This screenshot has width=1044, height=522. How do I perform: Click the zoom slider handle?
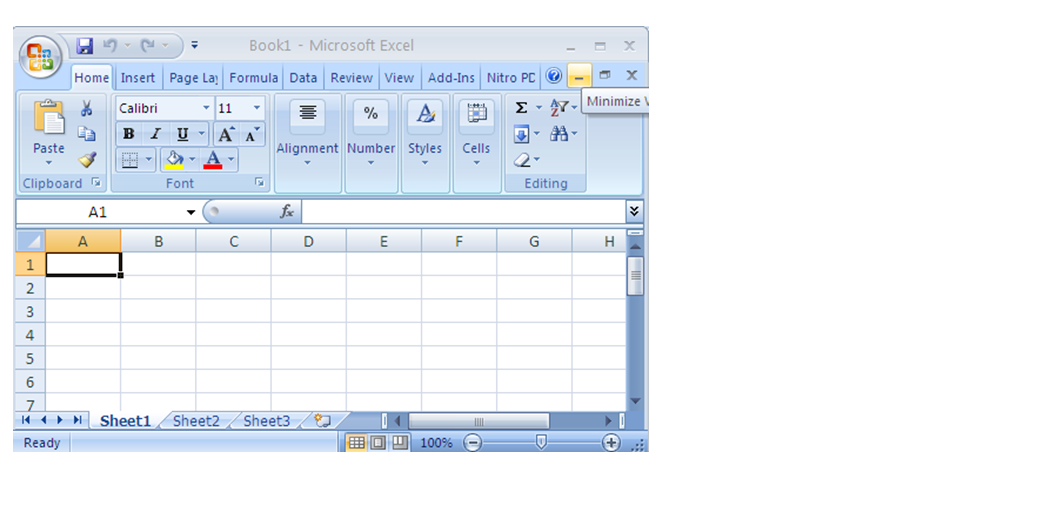click(x=541, y=442)
